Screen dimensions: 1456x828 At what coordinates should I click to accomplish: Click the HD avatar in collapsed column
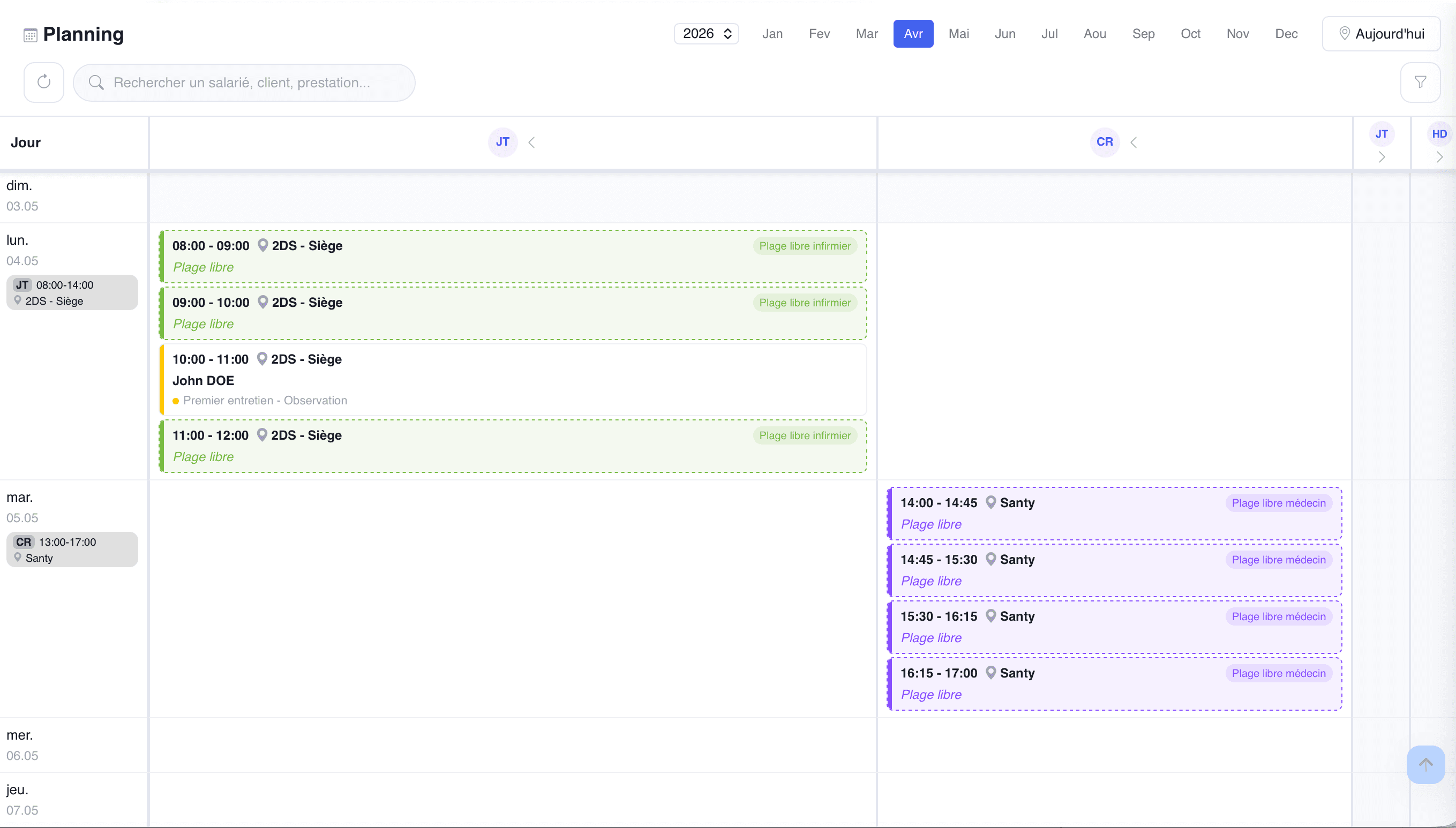[x=1439, y=134]
